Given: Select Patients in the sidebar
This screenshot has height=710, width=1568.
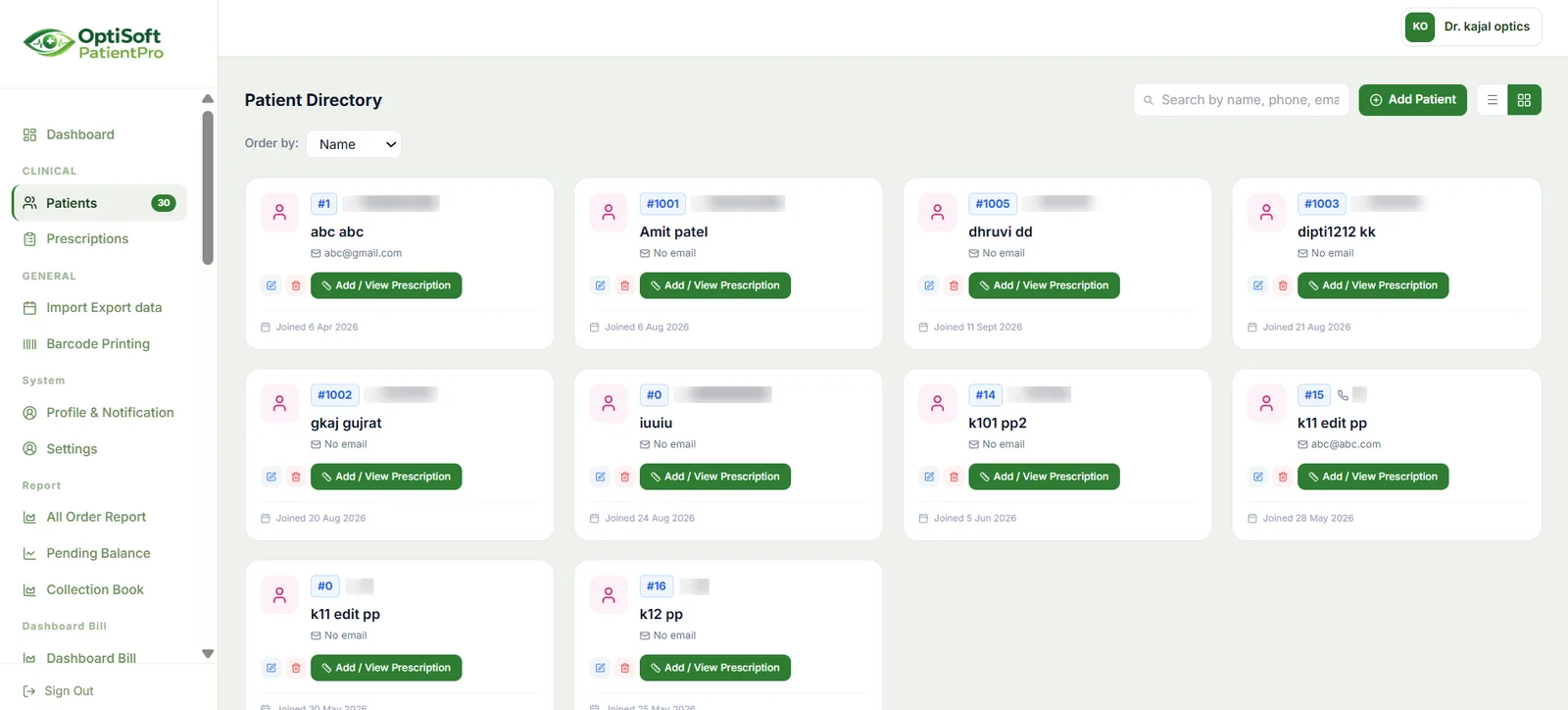Looking at the screenshot, I should (x=98, y=203).
